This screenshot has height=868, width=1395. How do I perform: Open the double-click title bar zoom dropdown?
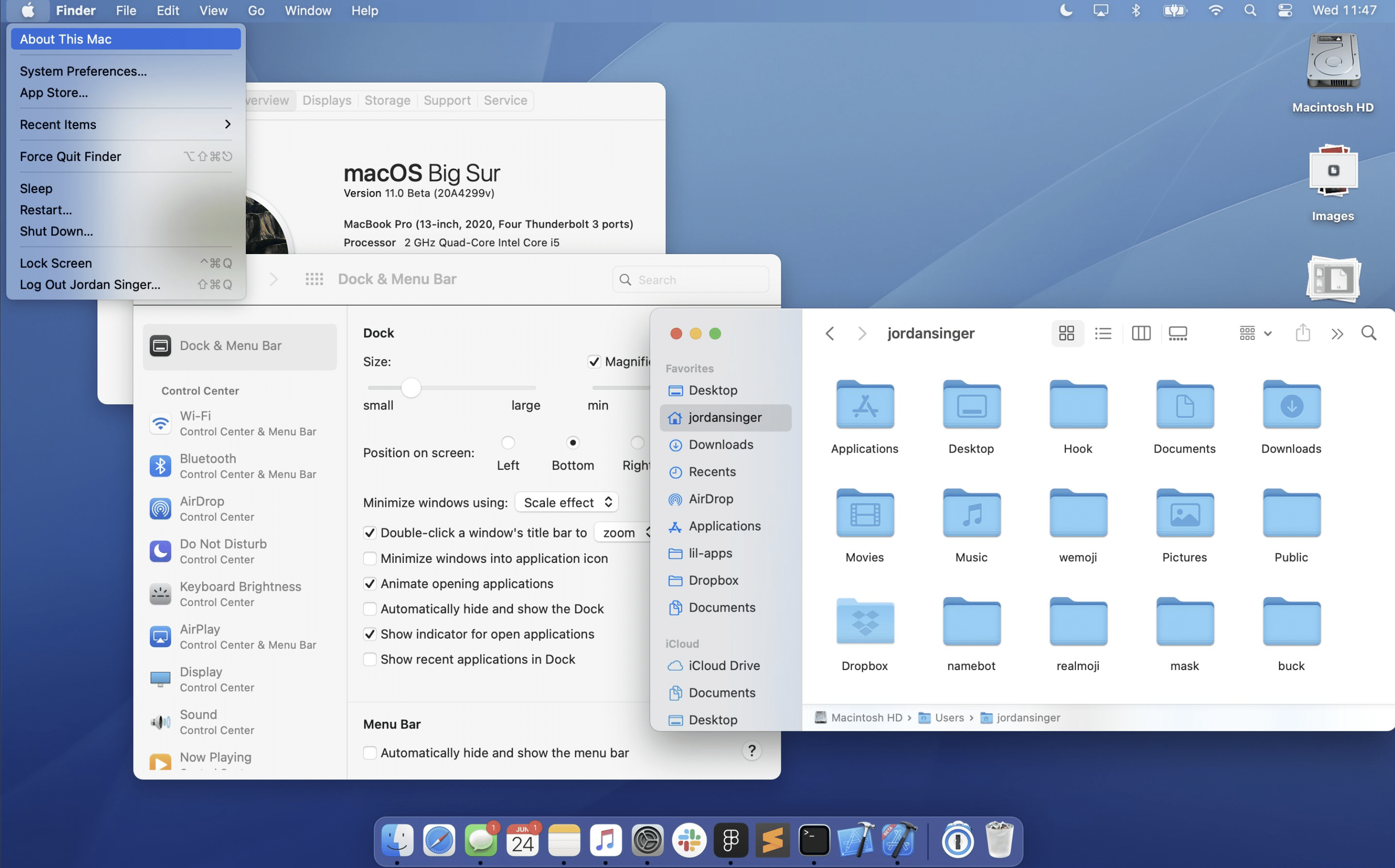tap(623, 532)
